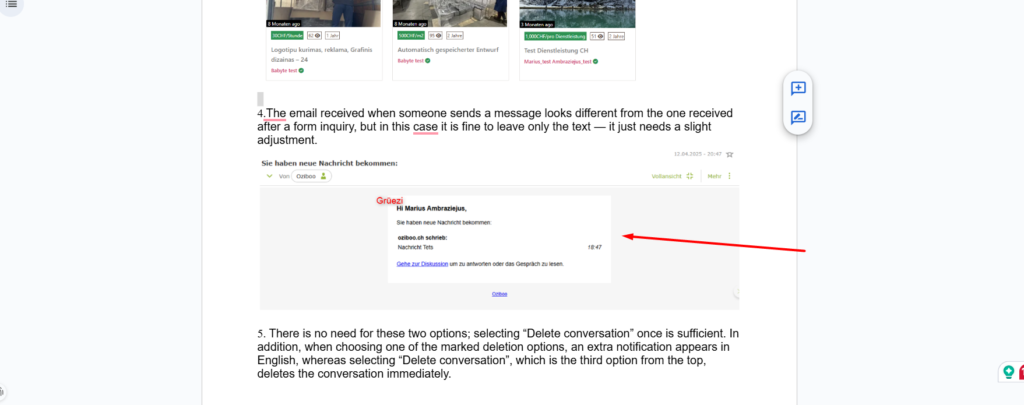This screenshot has width=1024, height=405.
Task: Place cursor in paragraph 5 text
Action: pos(498,353)
